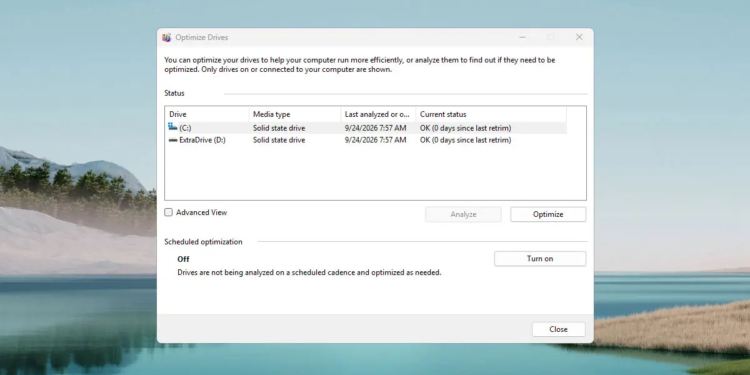Select the (C:) drive row label
The image size is (750, 375).
[185, 128]
